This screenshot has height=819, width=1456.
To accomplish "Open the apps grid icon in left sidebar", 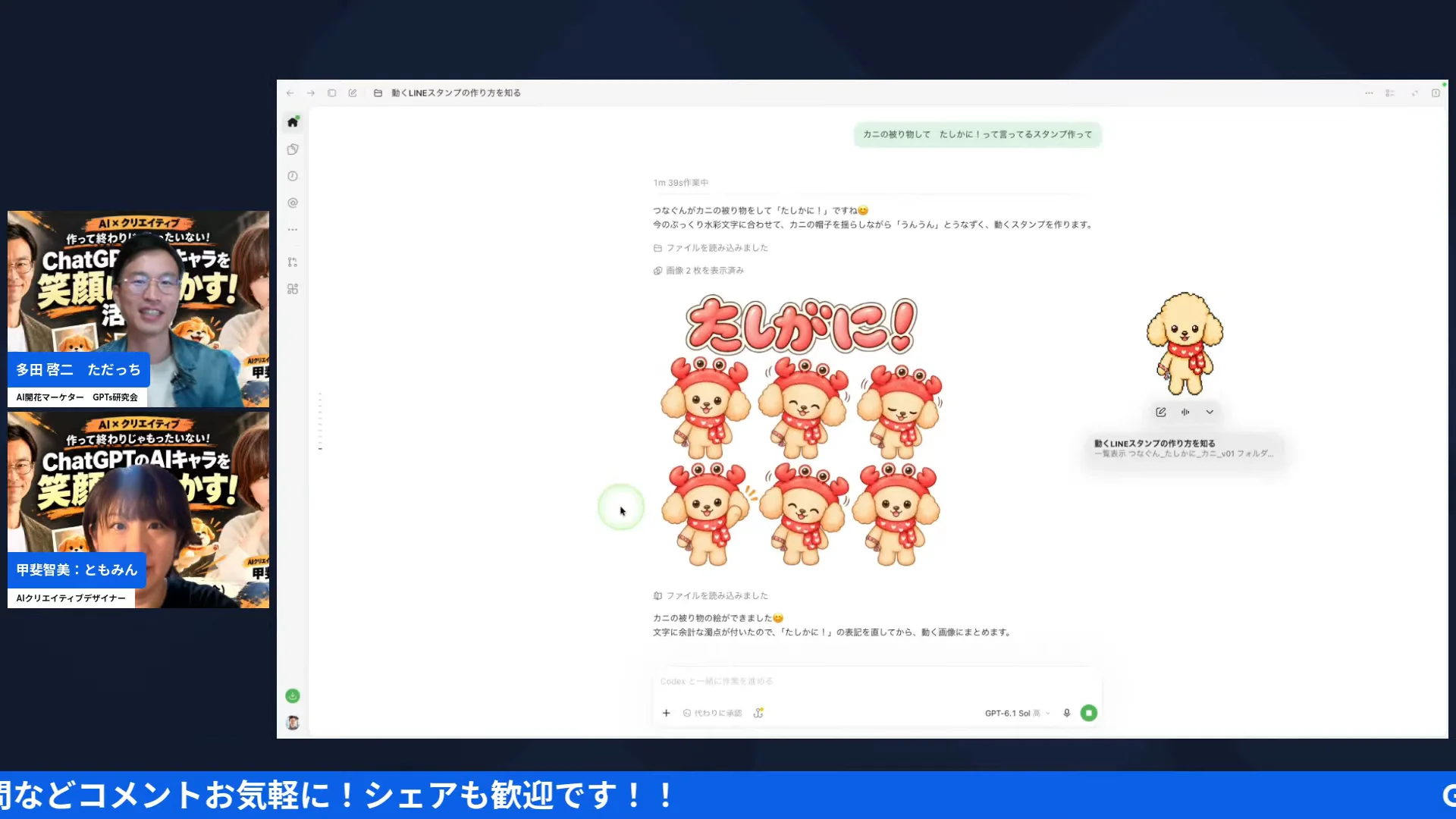I will pos(293,289).
